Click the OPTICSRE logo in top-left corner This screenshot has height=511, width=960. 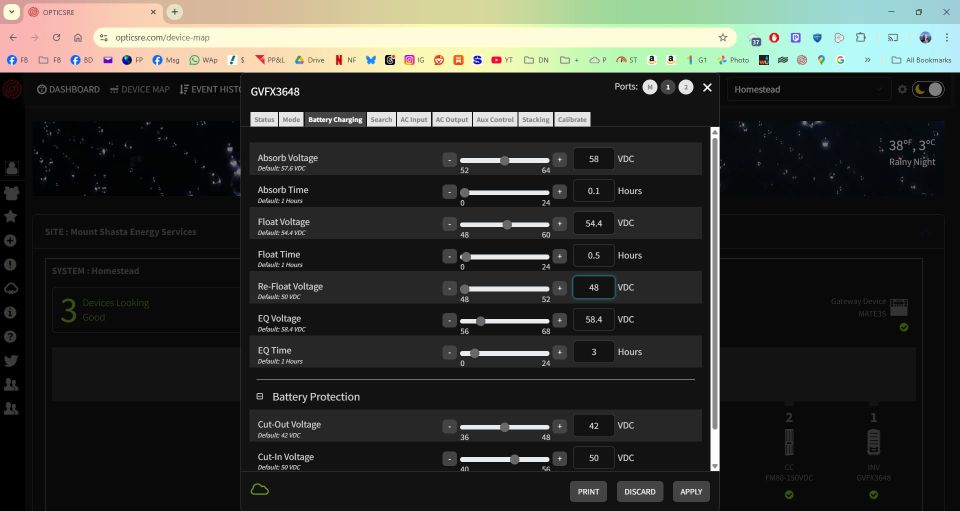tap(11, 89)
